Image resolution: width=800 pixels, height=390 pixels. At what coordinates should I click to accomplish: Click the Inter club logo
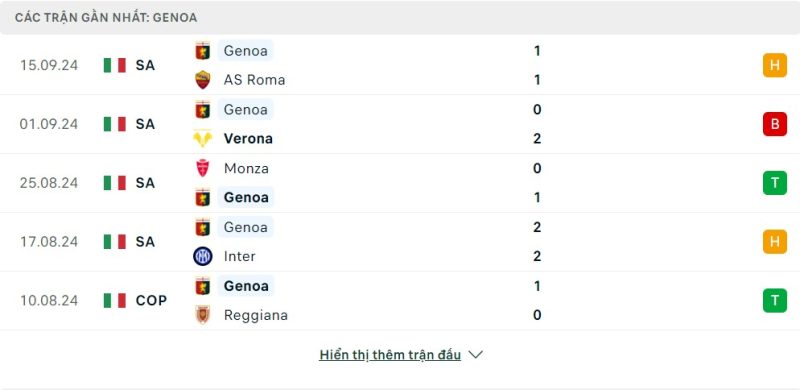point(203,256)
